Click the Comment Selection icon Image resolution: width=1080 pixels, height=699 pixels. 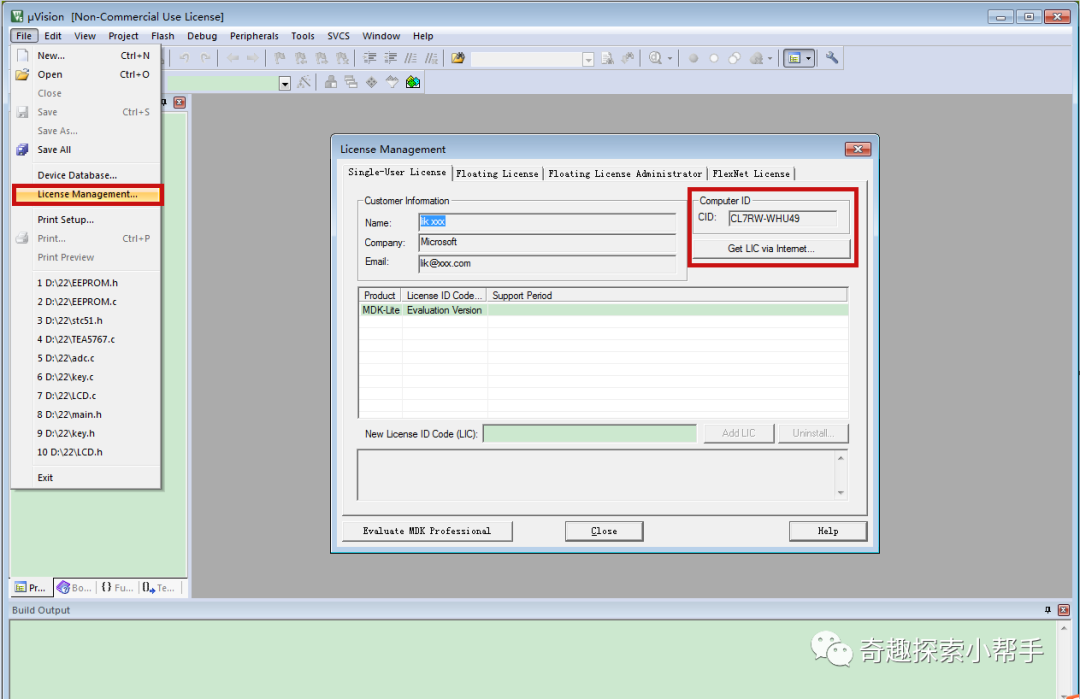tap(411, 59)
